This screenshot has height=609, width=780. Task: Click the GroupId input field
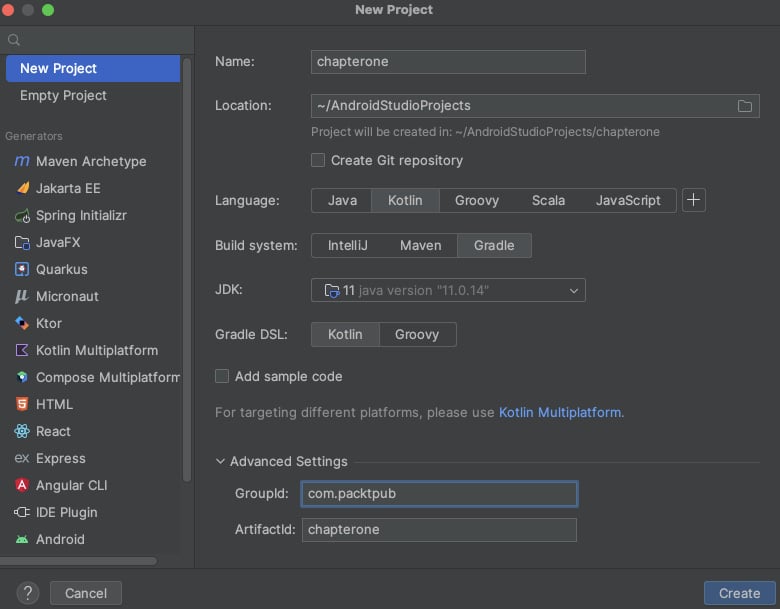pos(439,494)
